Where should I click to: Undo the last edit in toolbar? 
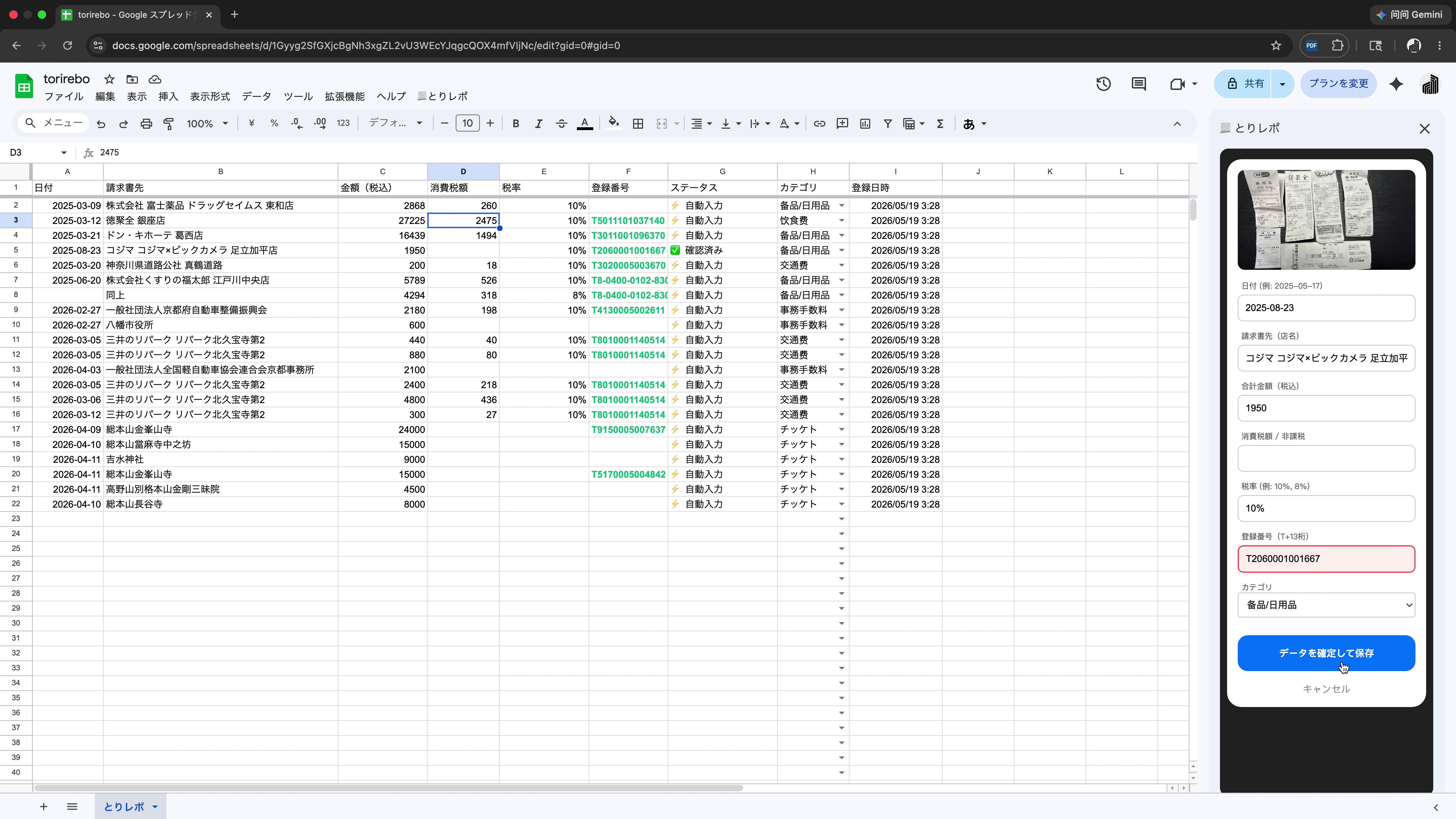coord(101,124)
